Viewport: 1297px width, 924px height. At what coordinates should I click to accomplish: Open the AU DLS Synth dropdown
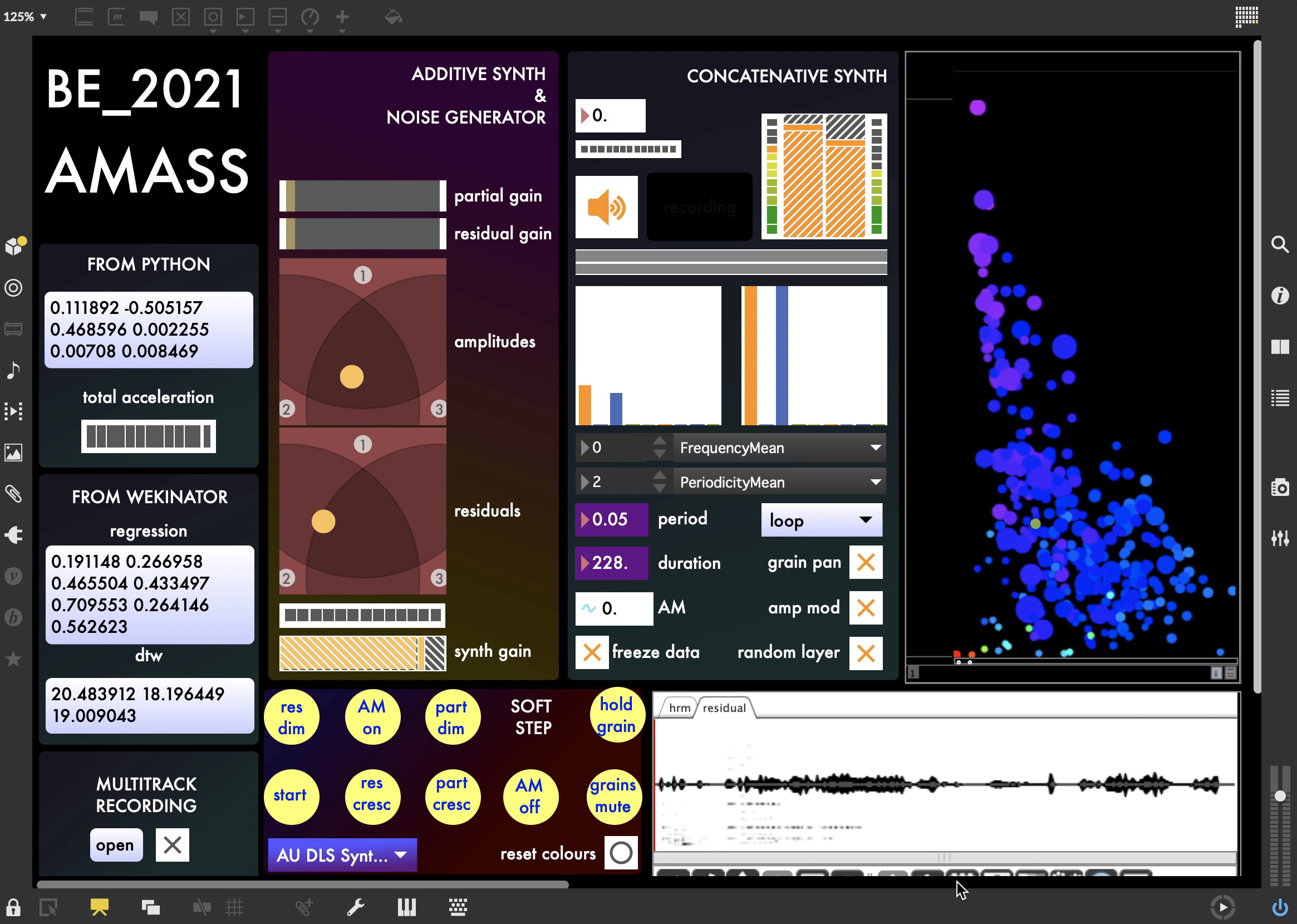coord(342,855)
